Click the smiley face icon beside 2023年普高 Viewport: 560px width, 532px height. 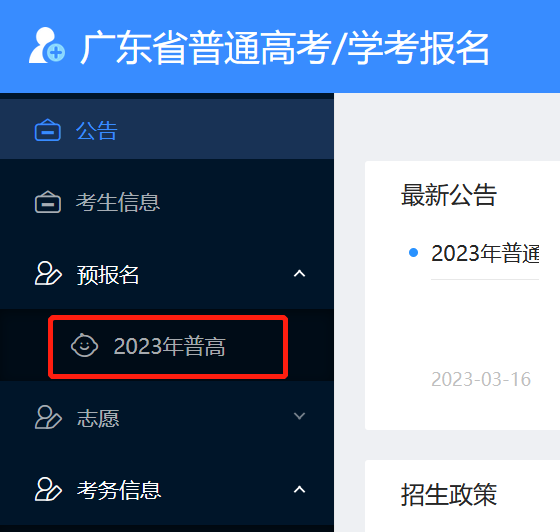click(84, 345)
